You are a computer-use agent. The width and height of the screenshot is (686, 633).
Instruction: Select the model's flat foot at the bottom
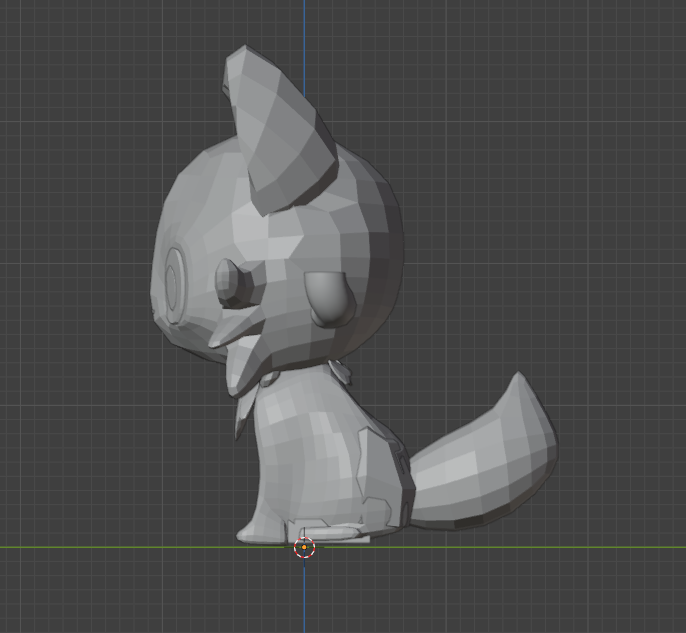328,532
